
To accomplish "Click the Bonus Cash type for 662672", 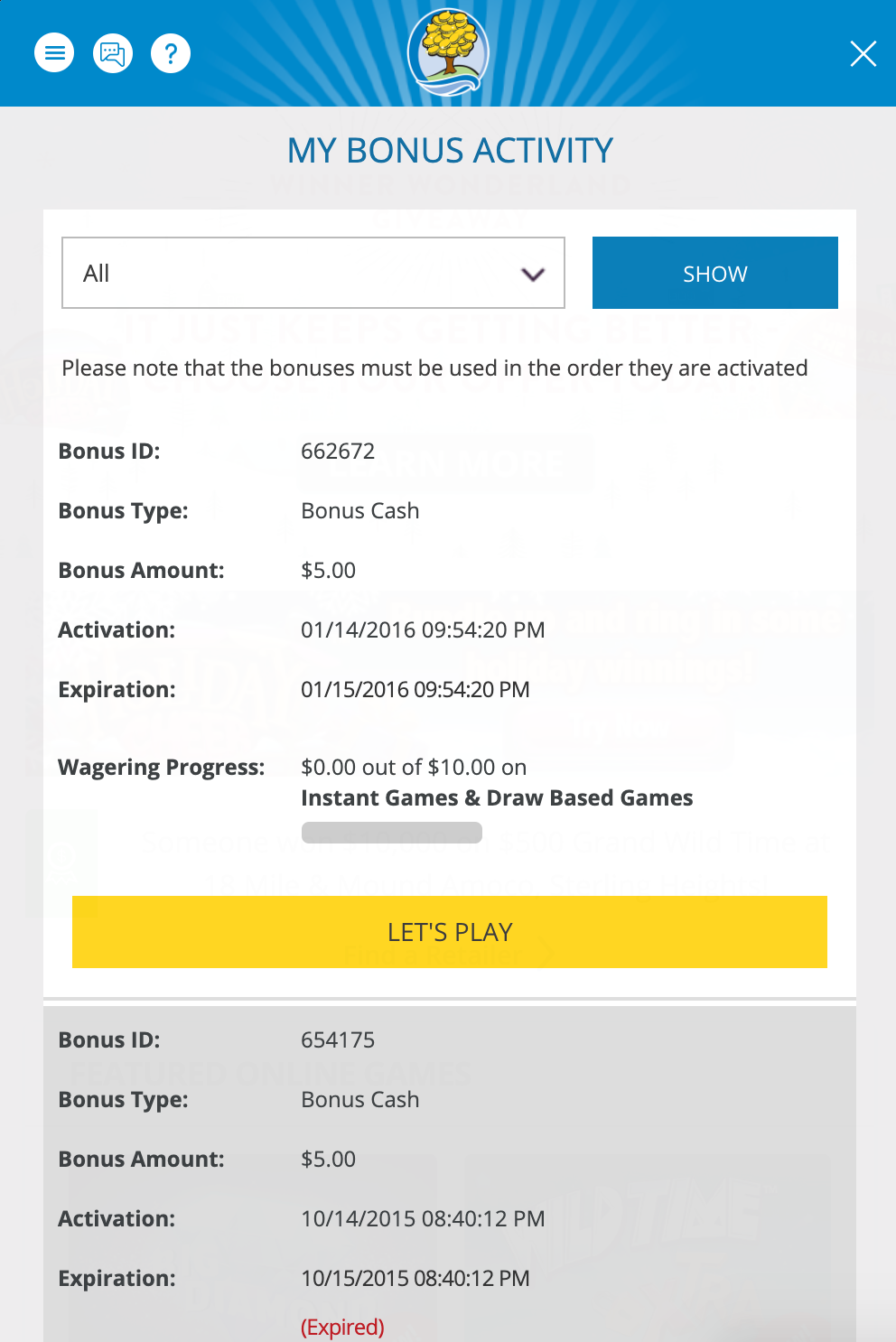I will tap(360, 510).
